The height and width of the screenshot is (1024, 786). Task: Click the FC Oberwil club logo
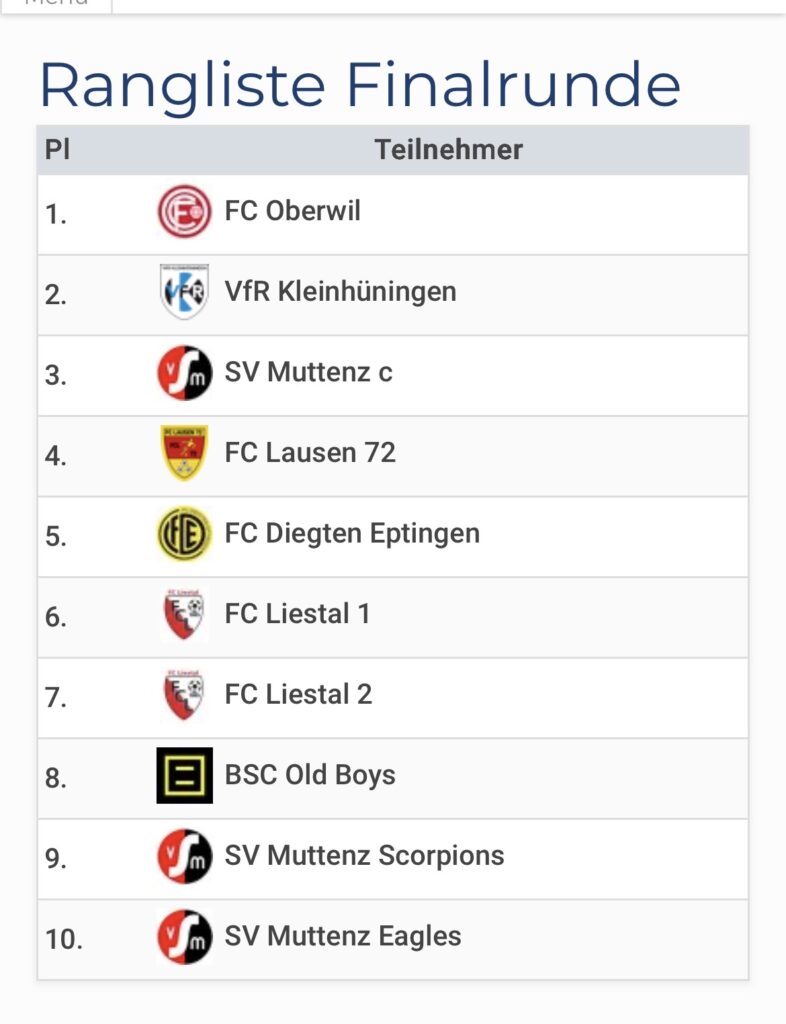185,212
